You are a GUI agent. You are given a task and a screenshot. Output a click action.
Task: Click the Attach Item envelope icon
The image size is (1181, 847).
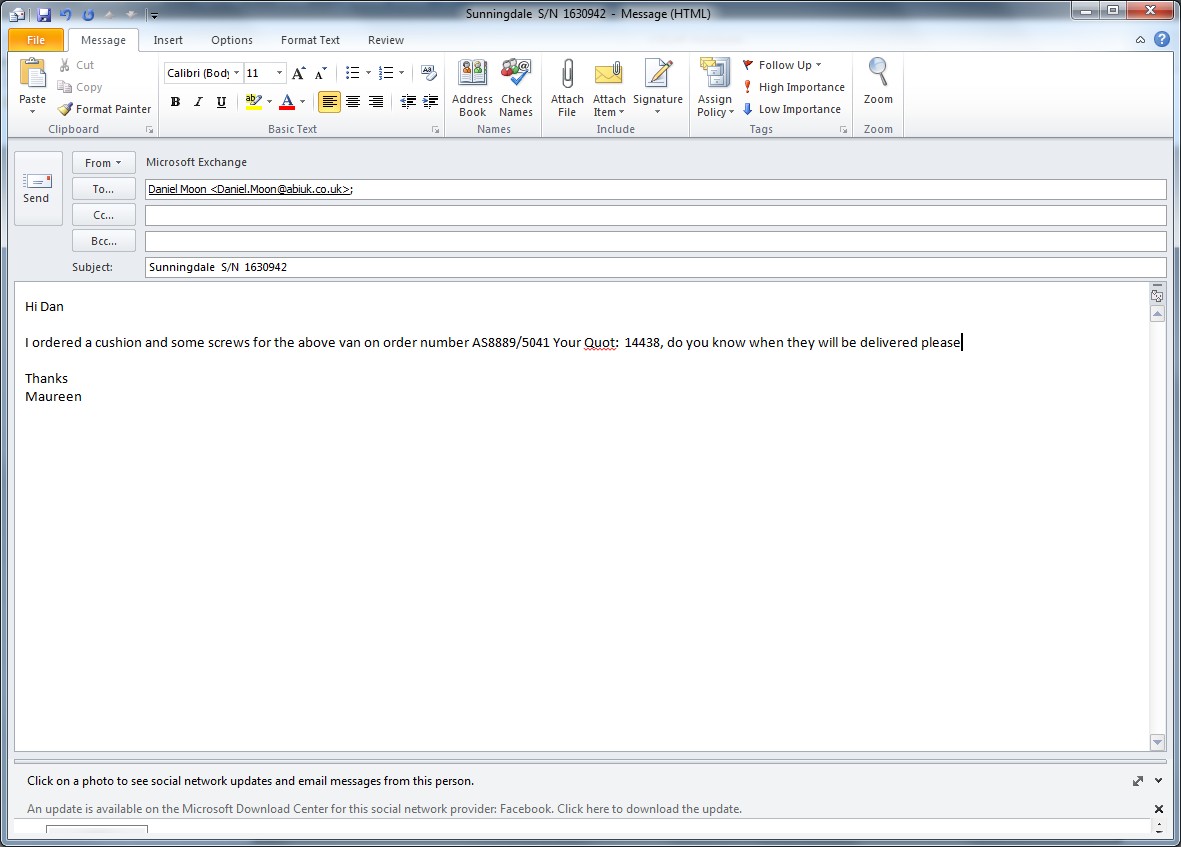point(609,74)
